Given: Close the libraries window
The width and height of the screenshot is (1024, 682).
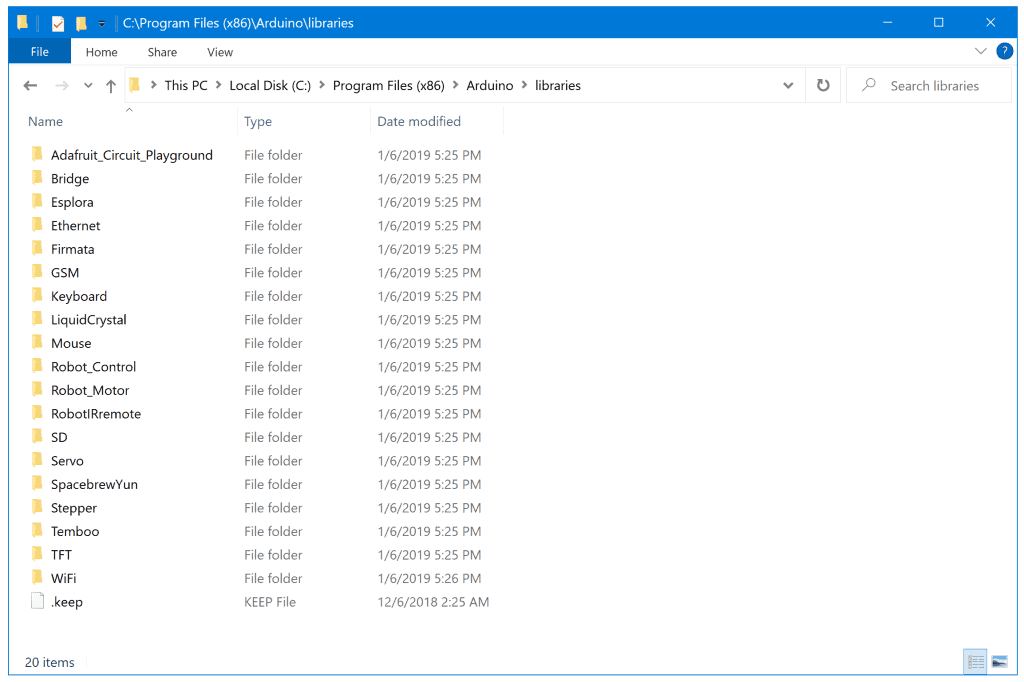Looking at the screenshot, I should (990, 22).
